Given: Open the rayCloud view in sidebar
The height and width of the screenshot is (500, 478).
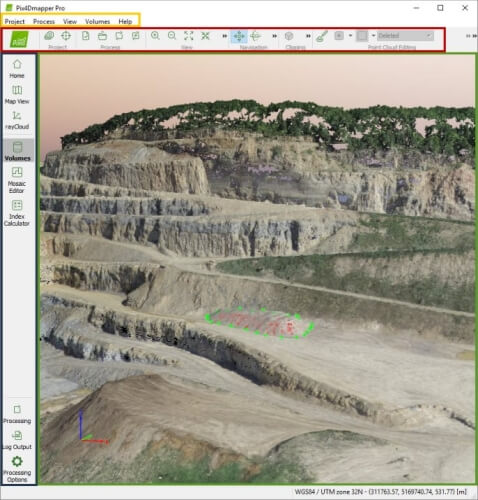Looking at the screenshot, I should pos(17,120).
